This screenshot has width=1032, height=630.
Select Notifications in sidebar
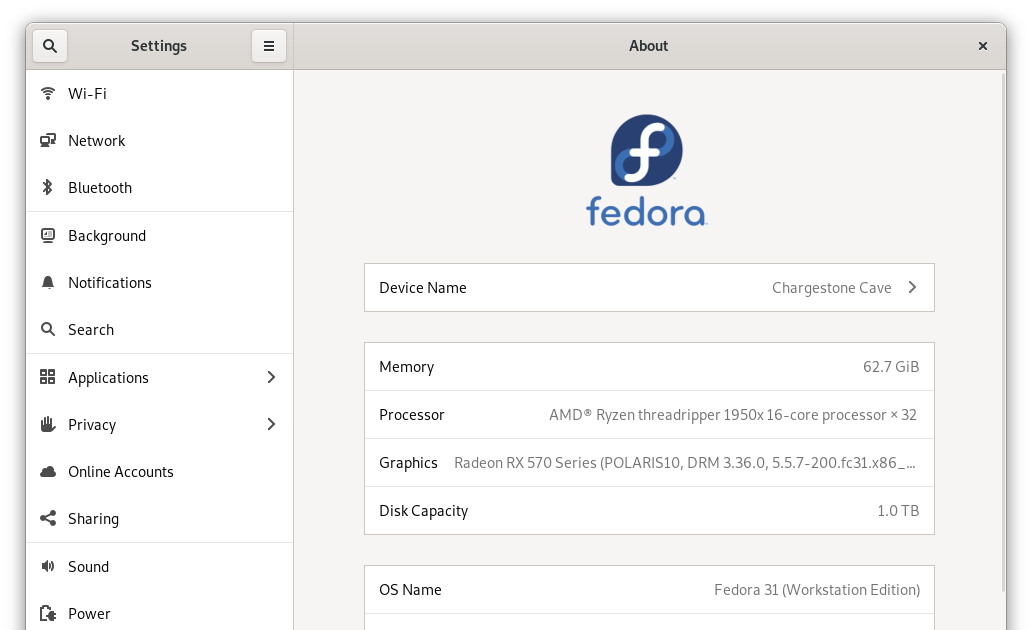[x=159, y=282]
